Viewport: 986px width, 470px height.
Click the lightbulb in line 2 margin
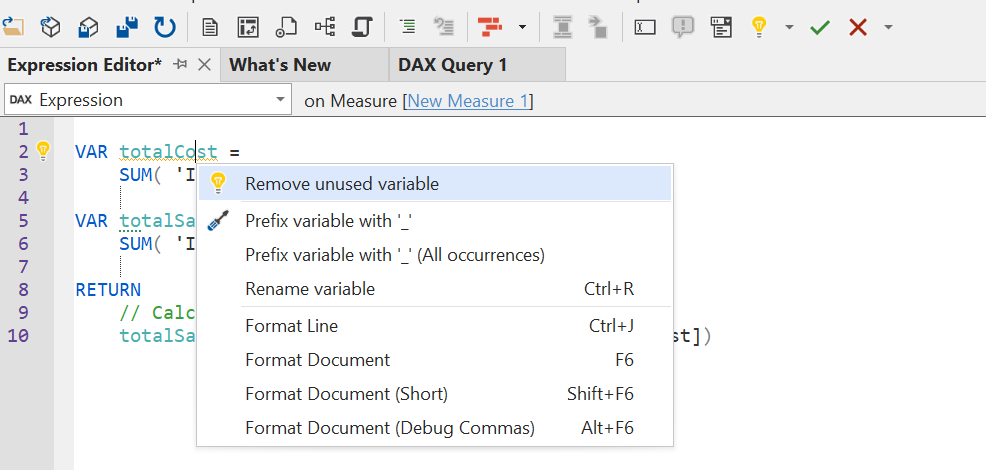(x=43, y=152)
